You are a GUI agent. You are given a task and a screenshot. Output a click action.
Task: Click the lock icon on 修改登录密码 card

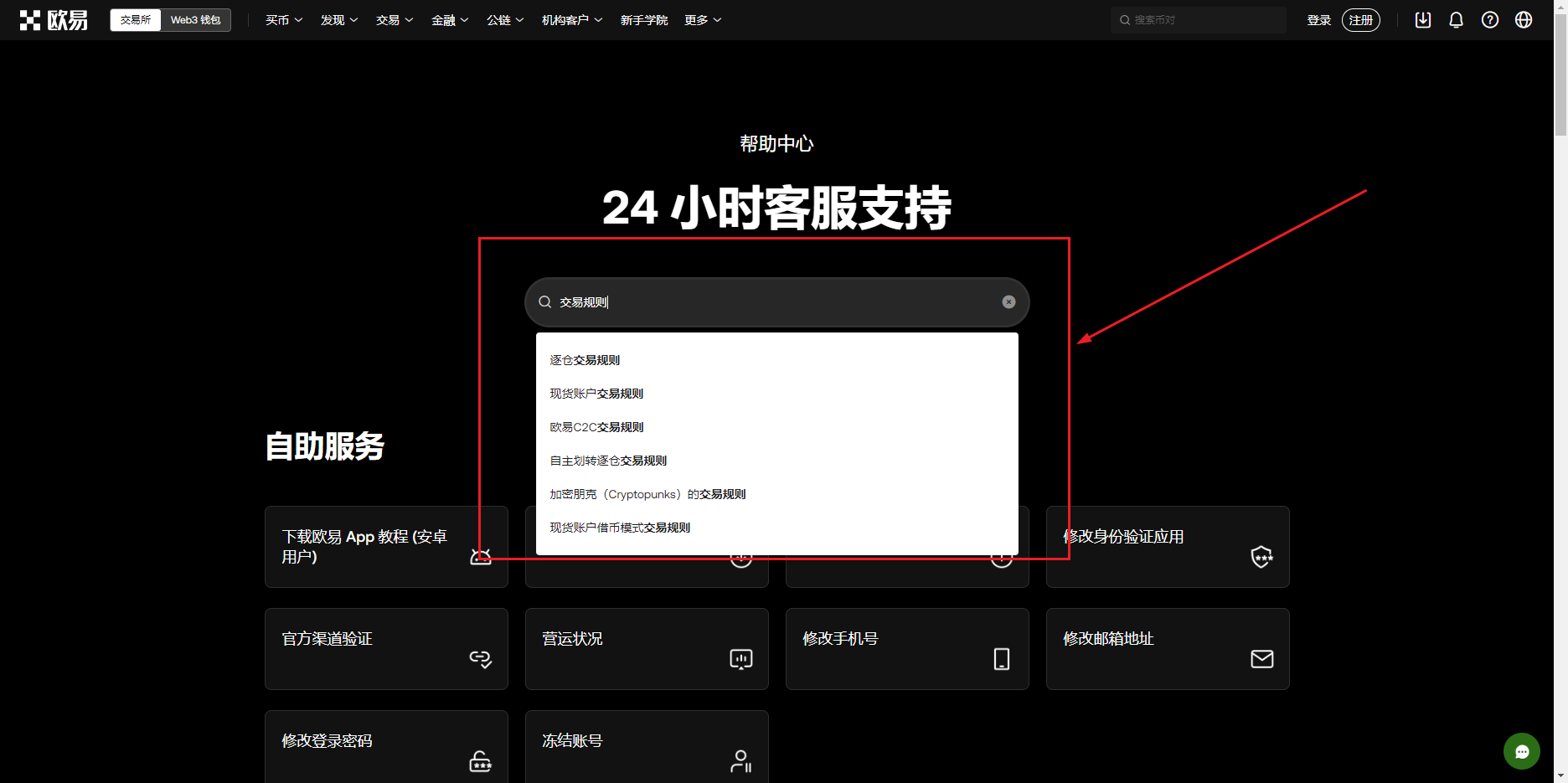click(x=481, y=761)
